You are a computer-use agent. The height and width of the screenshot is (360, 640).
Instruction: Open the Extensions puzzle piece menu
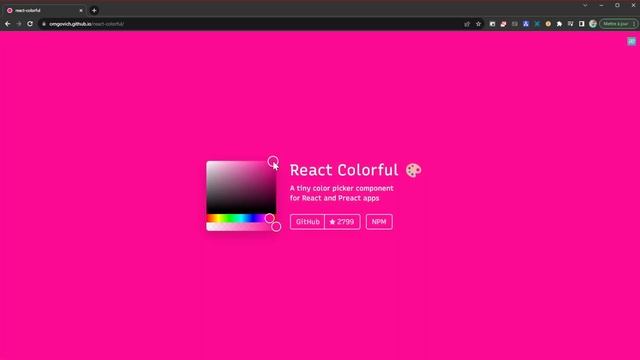coord(559,24)
